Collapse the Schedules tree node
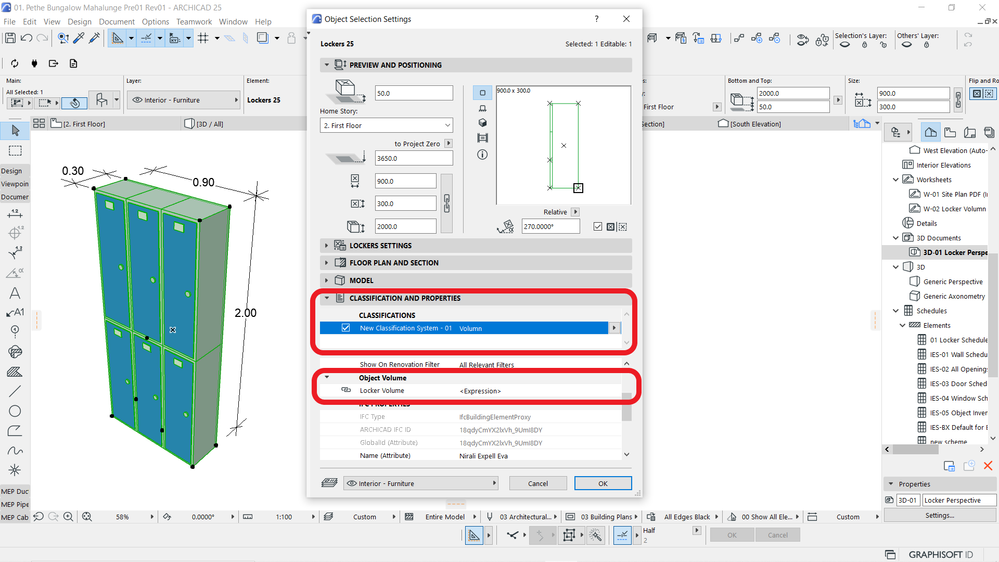The width and height of the screenshot is (999, 562). pos(896,311)
